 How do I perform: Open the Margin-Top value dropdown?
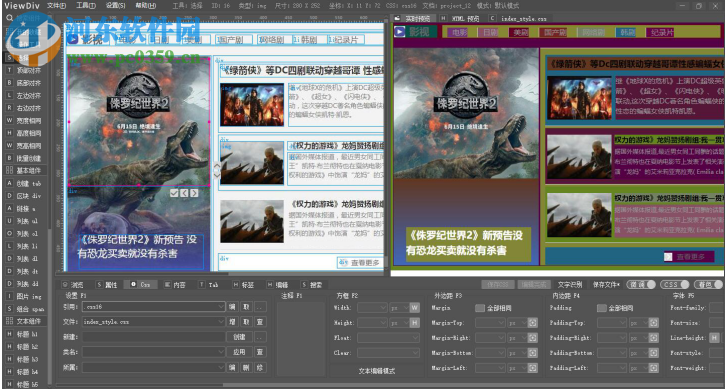coord(491,323)
